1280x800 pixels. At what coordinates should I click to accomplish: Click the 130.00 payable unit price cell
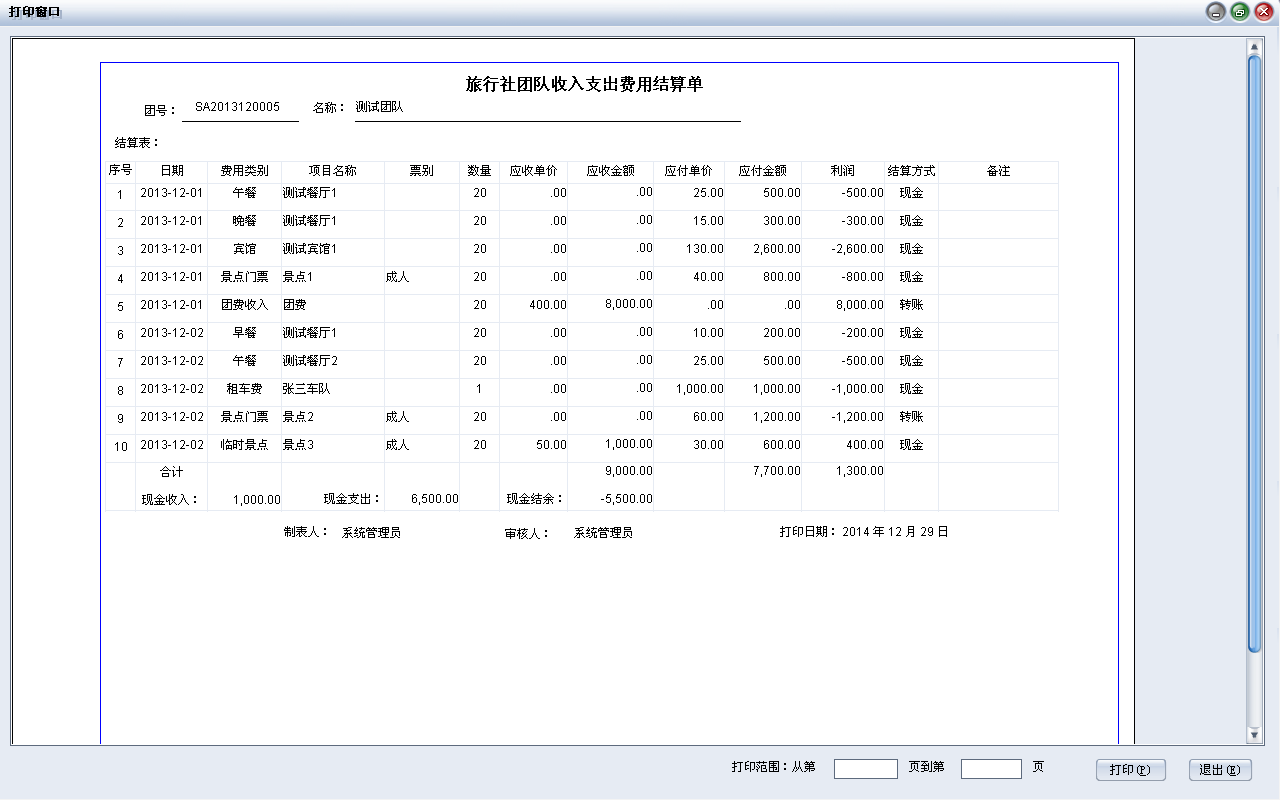[705, 249]
